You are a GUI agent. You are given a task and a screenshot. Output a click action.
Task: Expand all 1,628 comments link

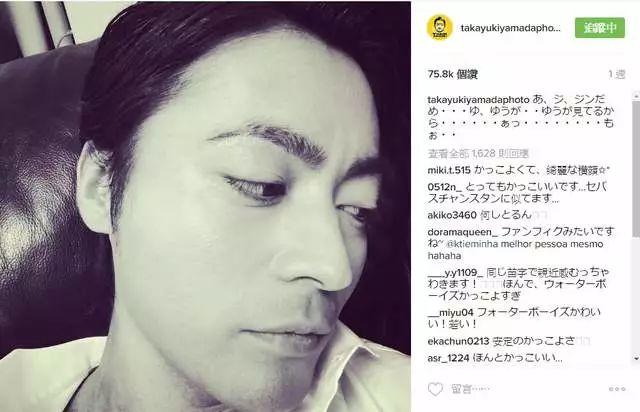click(478, 154)
